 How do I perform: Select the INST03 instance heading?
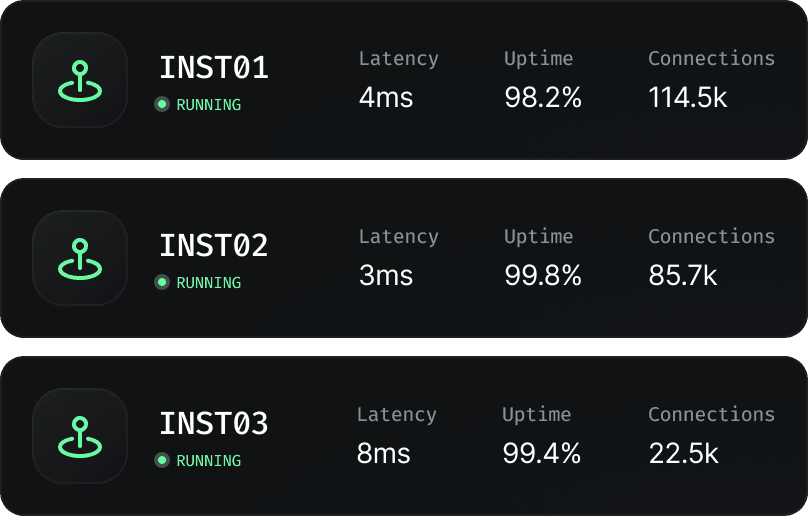[214, 424]
